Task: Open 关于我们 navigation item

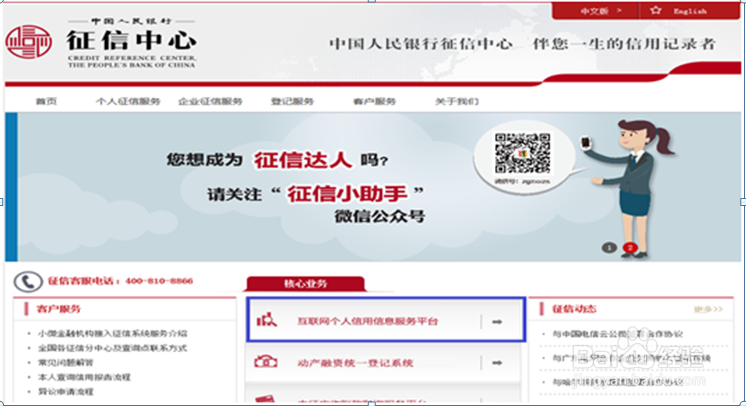Action: pos(457,101)
